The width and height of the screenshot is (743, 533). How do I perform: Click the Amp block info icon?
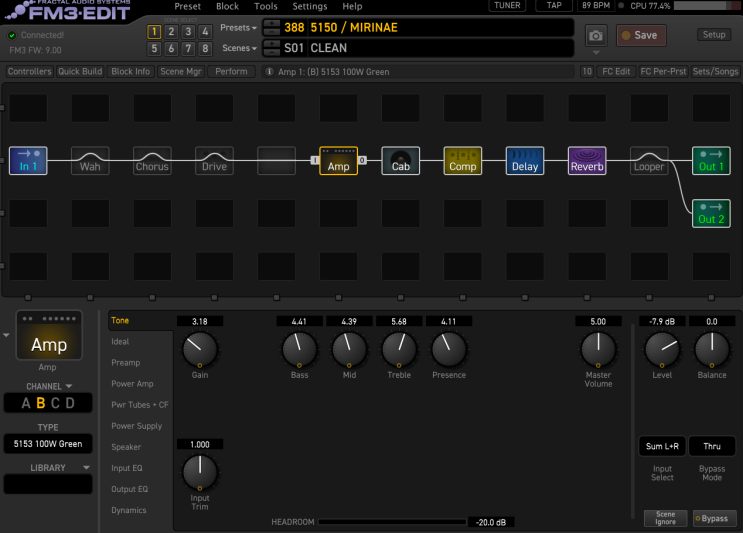coord(269,72)
